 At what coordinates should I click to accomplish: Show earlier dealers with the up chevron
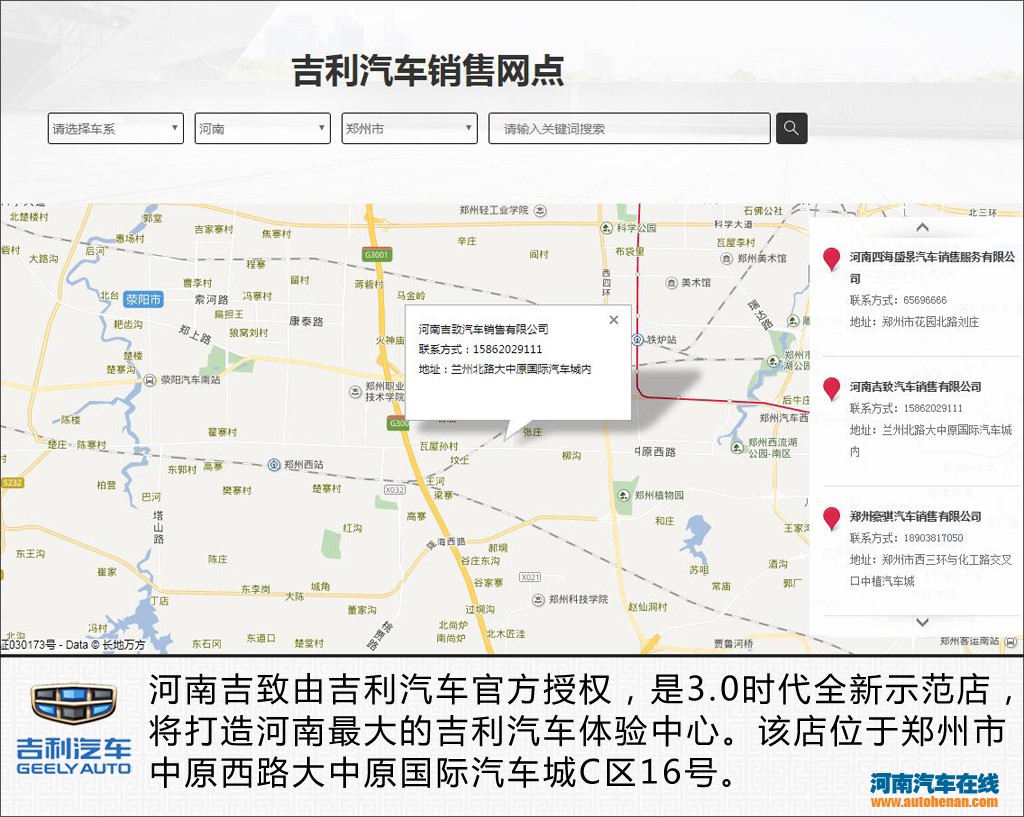[x=922, y=227]
